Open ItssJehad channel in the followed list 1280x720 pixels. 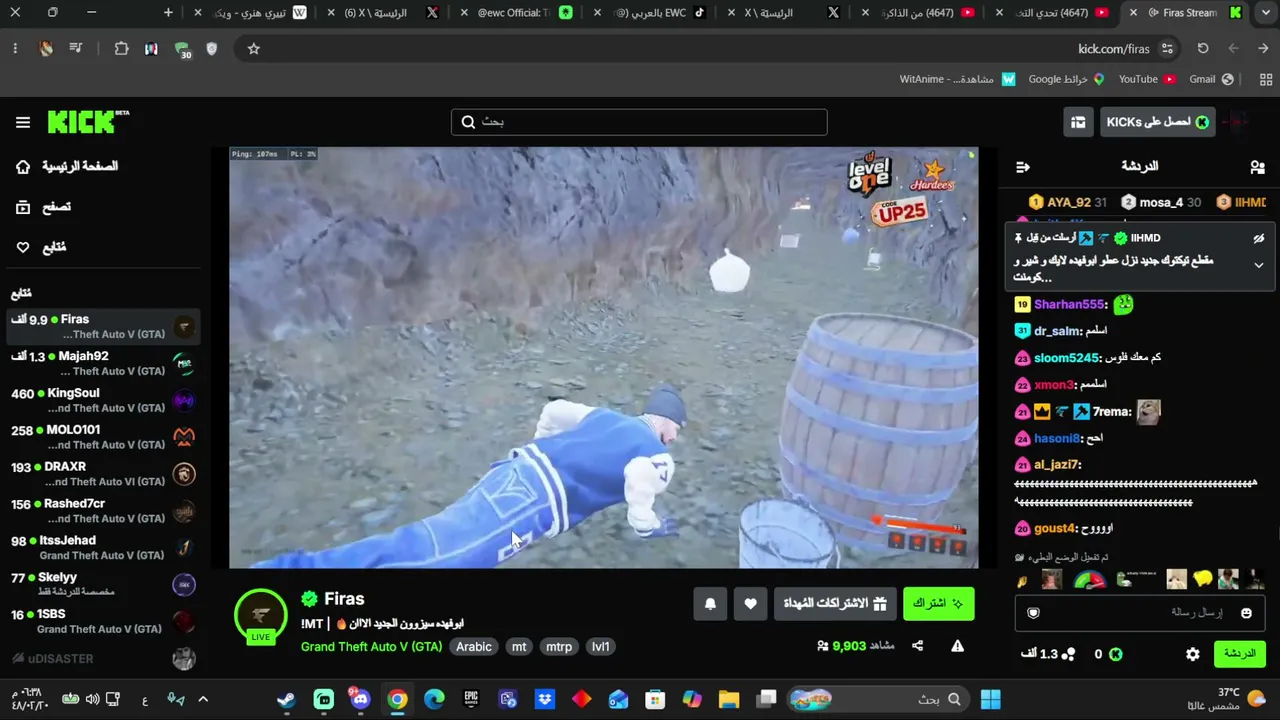pyautogui.click(x=102, y=548)
